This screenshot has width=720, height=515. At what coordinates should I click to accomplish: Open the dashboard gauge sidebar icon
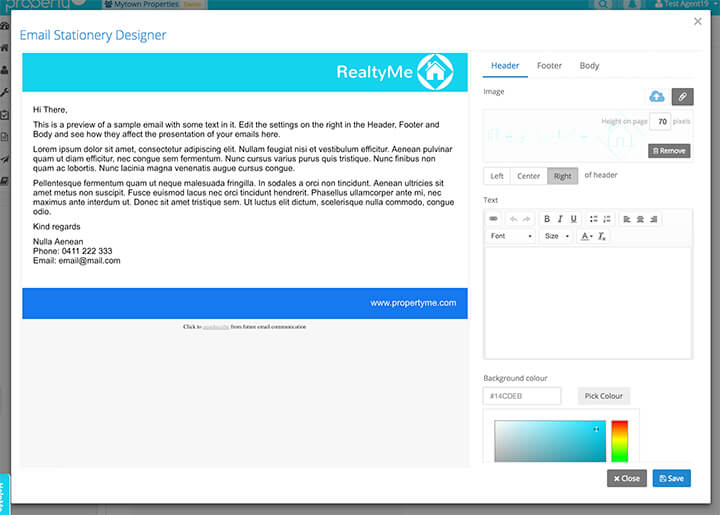5,26
